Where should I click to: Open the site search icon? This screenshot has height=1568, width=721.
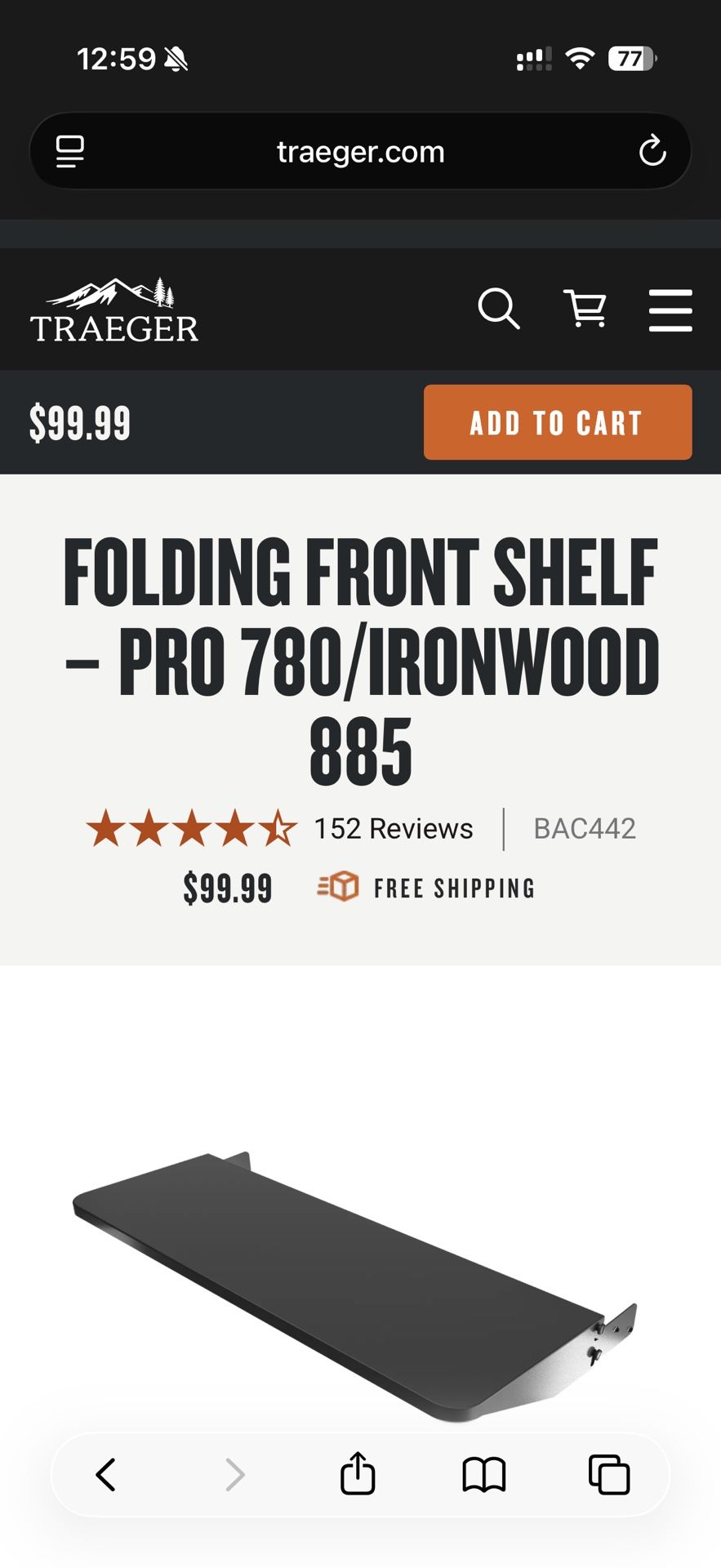point(498,309)
